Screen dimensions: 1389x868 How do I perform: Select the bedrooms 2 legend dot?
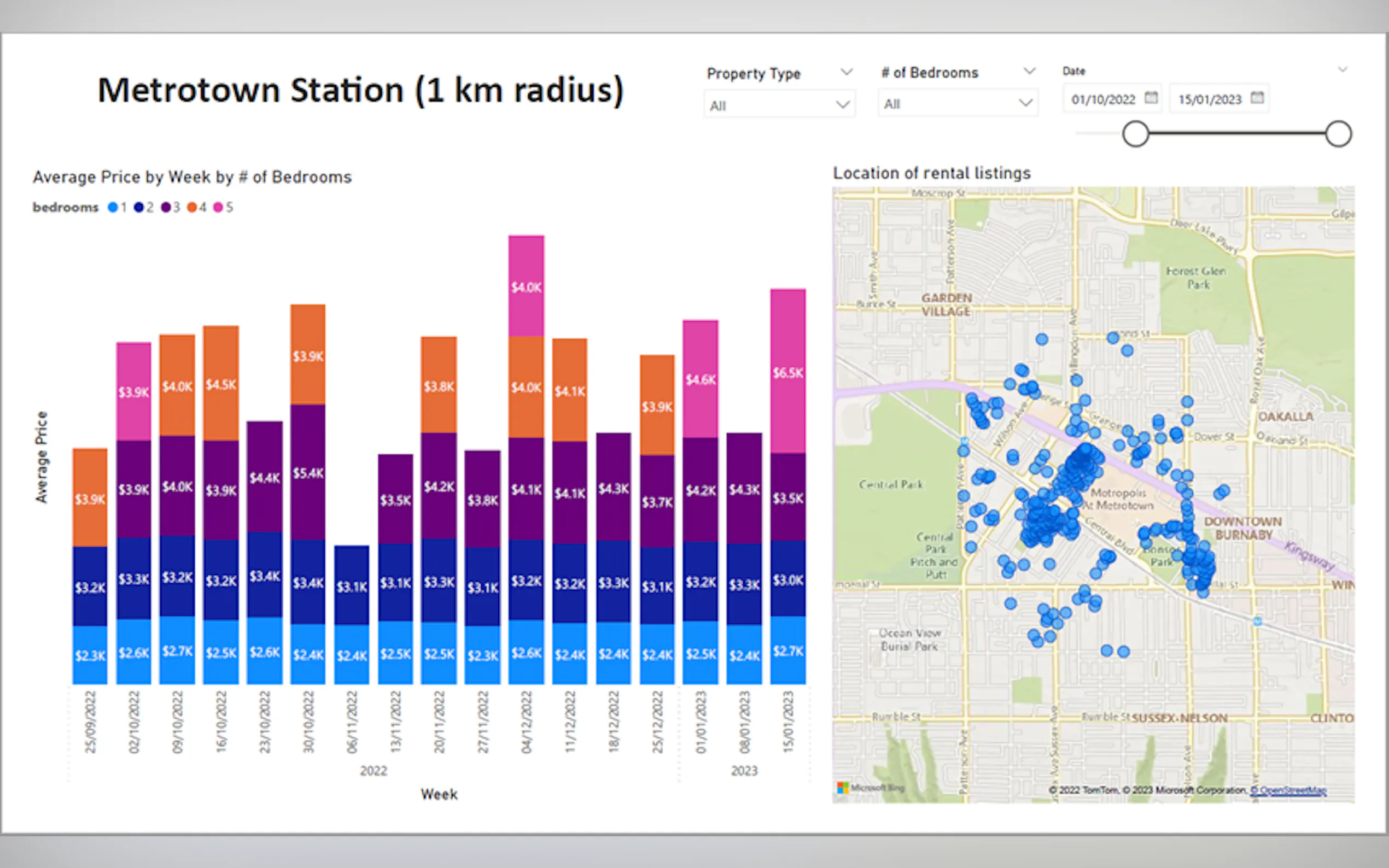138,207
